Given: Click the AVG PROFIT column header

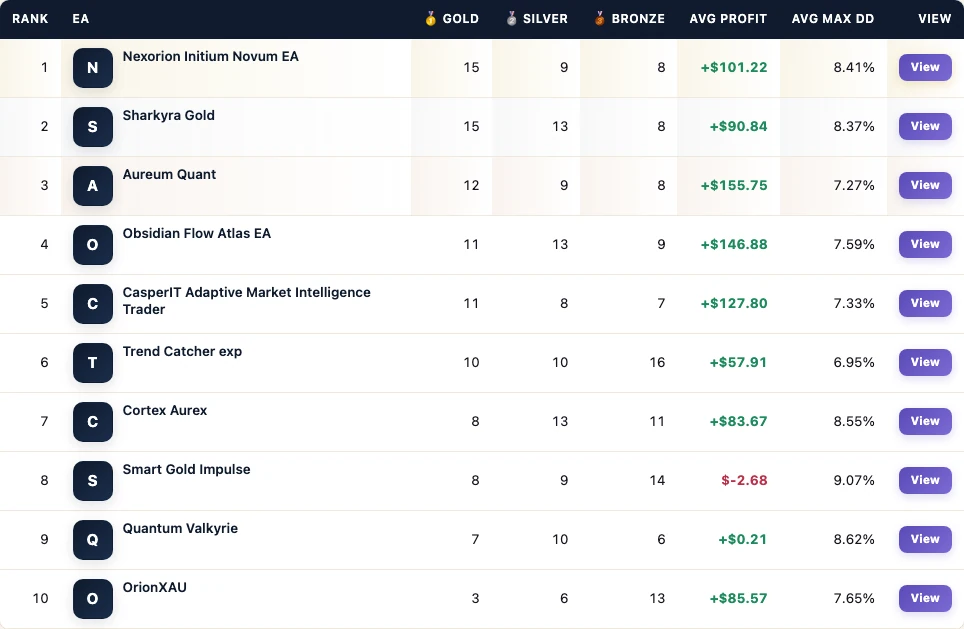Looking at the screenshot, I should click(729, 19).
